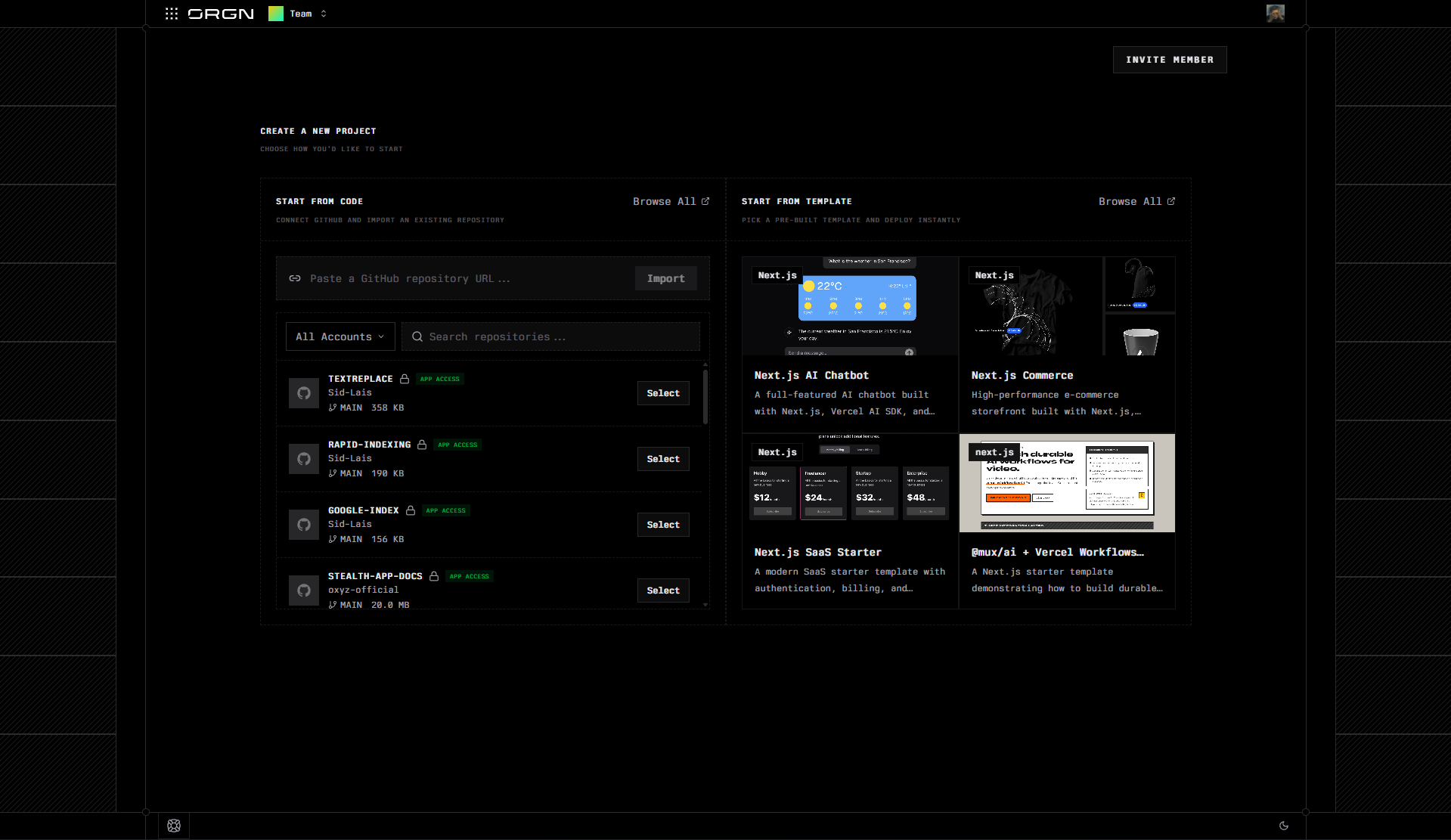Click GitHub icon for GOOGLE-INDEX repository
The width and height of the screenshot is (1451, 840).
tap(304, 525)
